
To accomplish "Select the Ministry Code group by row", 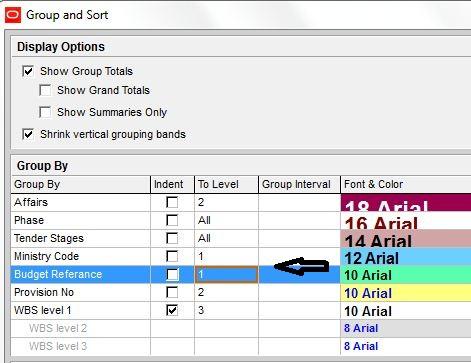I will [x=81, y=256].
